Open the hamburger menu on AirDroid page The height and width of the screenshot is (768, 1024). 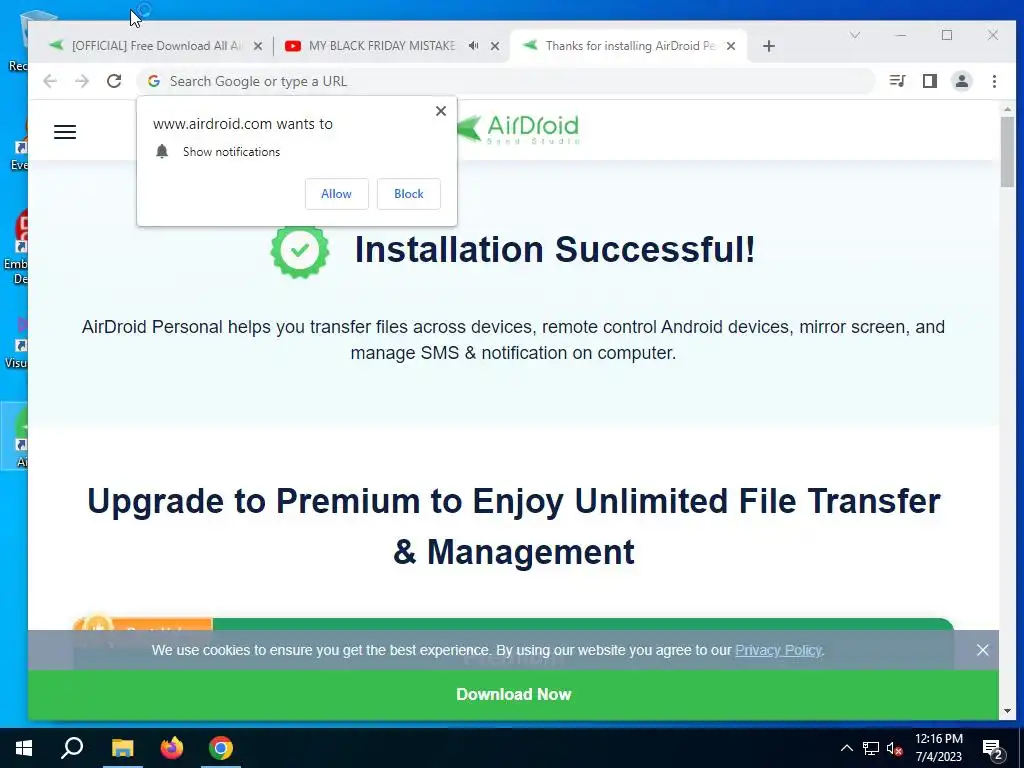tap(65, 132)
